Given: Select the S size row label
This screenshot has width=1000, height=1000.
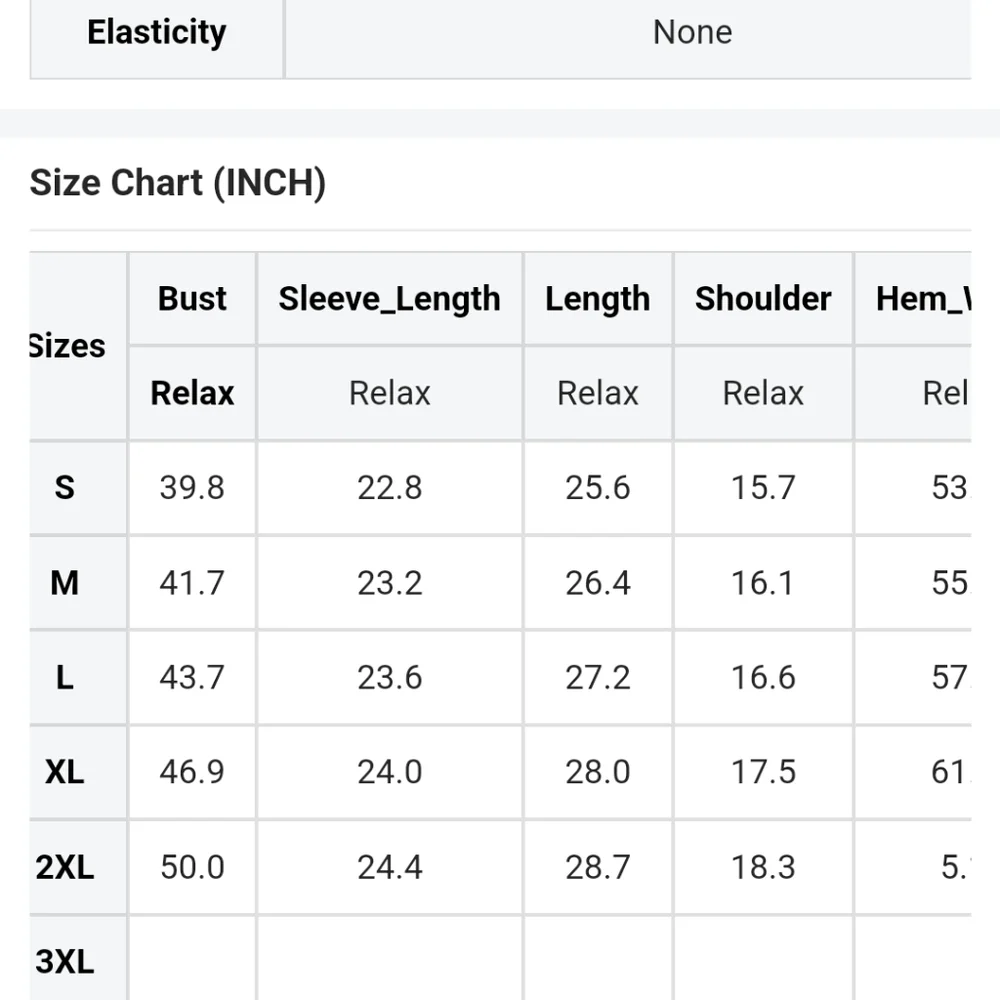Looking at the screenshot, I should tap(64, 488).
